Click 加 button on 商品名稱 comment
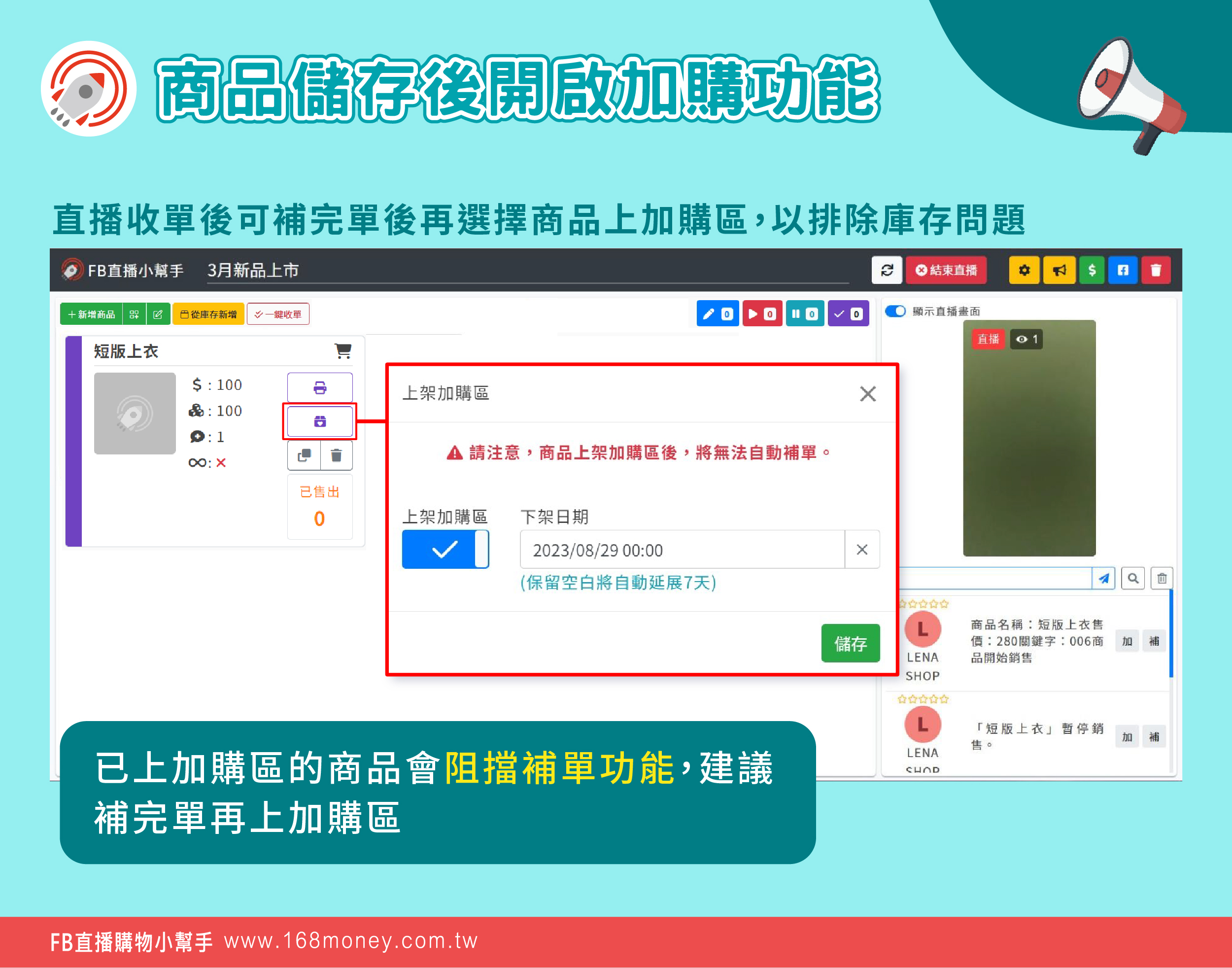This screenshot has height=968, width=1232. (1127, 641)
